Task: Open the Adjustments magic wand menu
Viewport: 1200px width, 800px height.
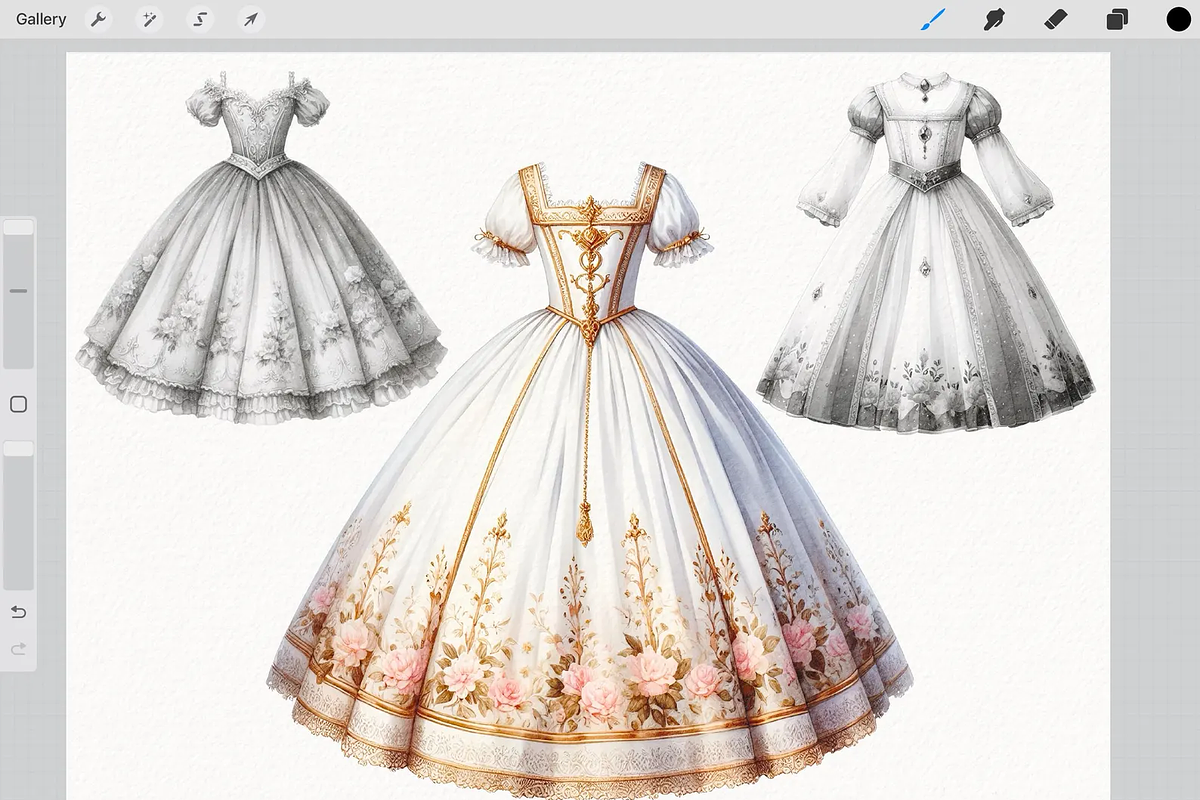Action: [150, 19]
